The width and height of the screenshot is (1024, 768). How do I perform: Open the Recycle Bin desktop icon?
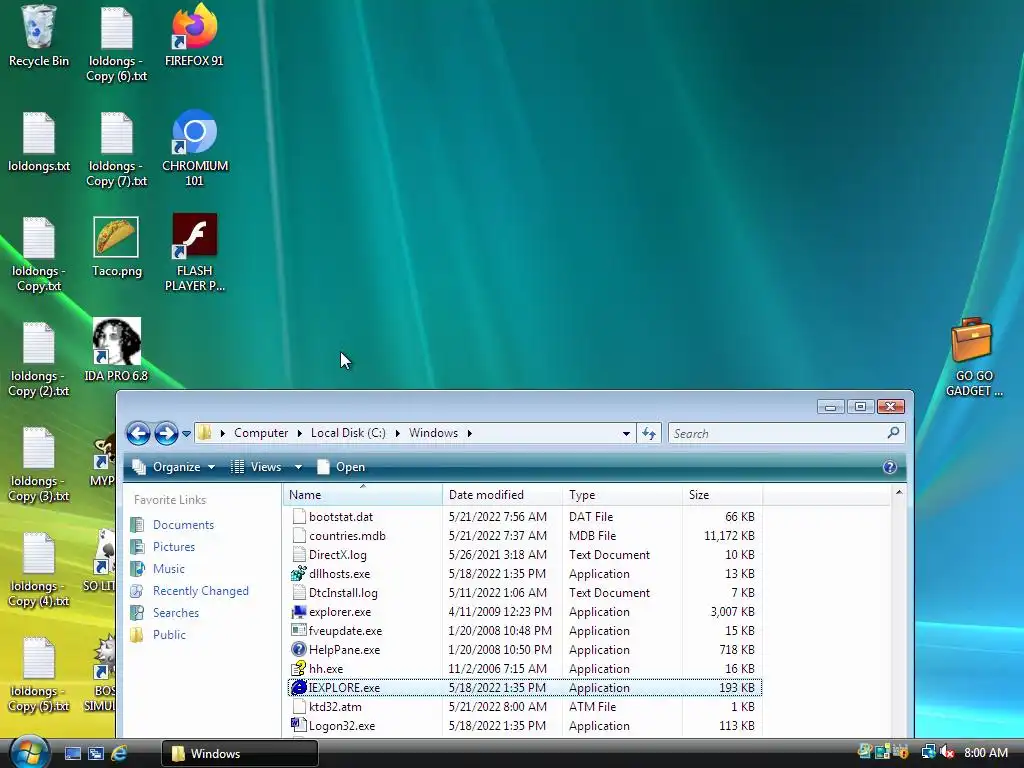pos(39,36)
